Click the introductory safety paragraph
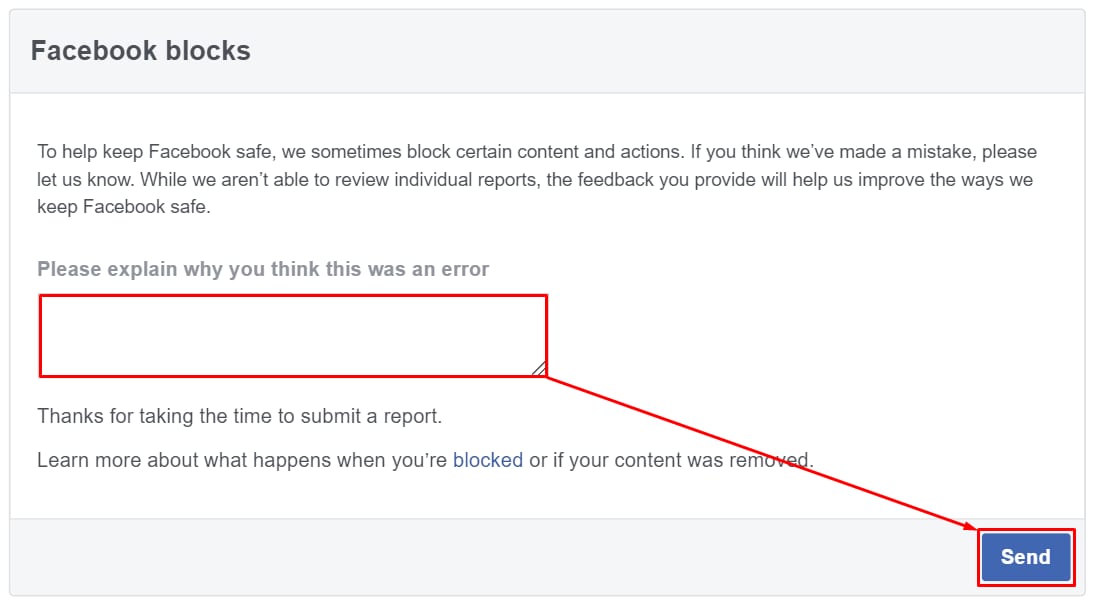Viewport: 1097px width, 607px height. pyautogui.click(x=537, y=178)
